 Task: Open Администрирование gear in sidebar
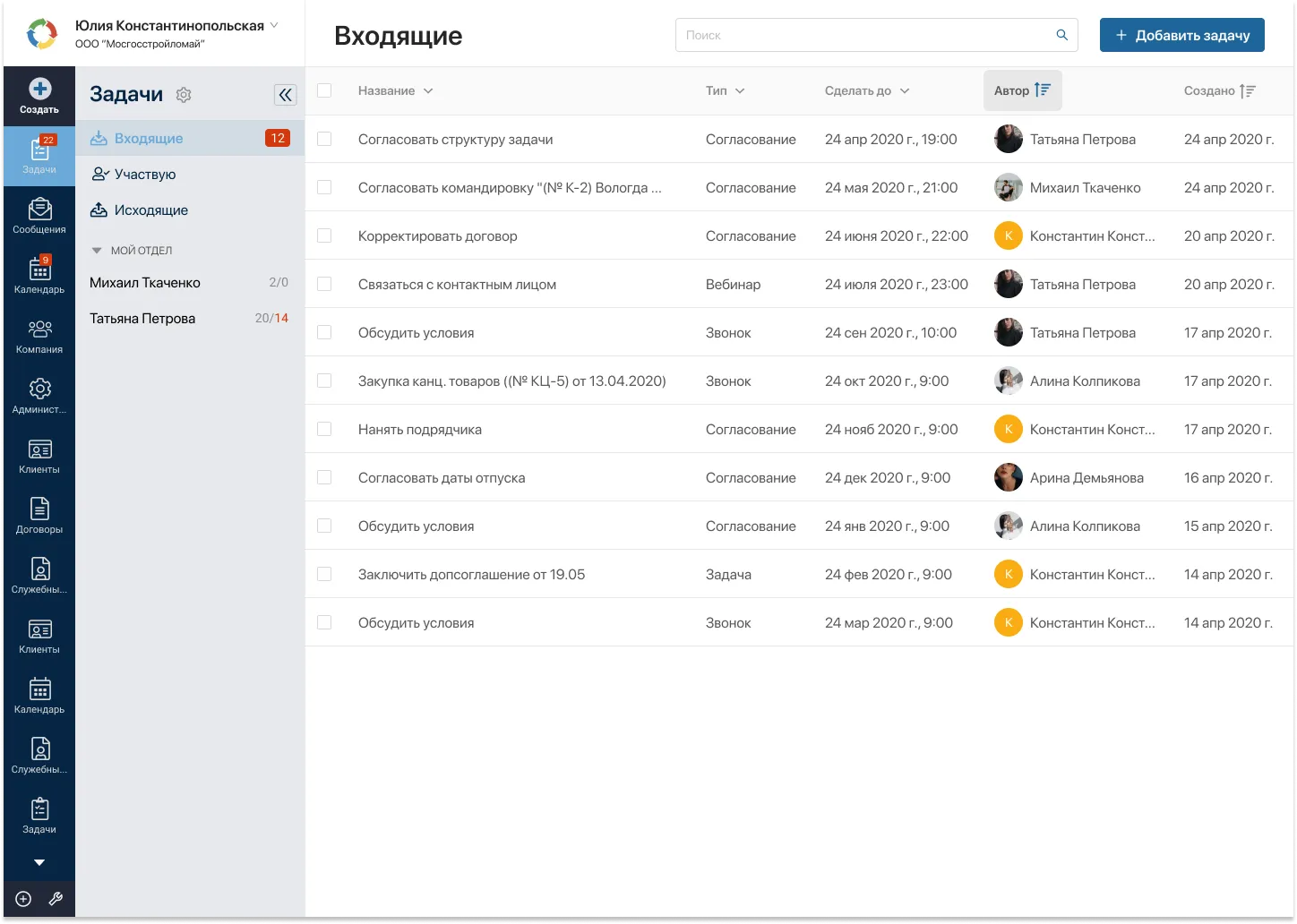point(39,396)
